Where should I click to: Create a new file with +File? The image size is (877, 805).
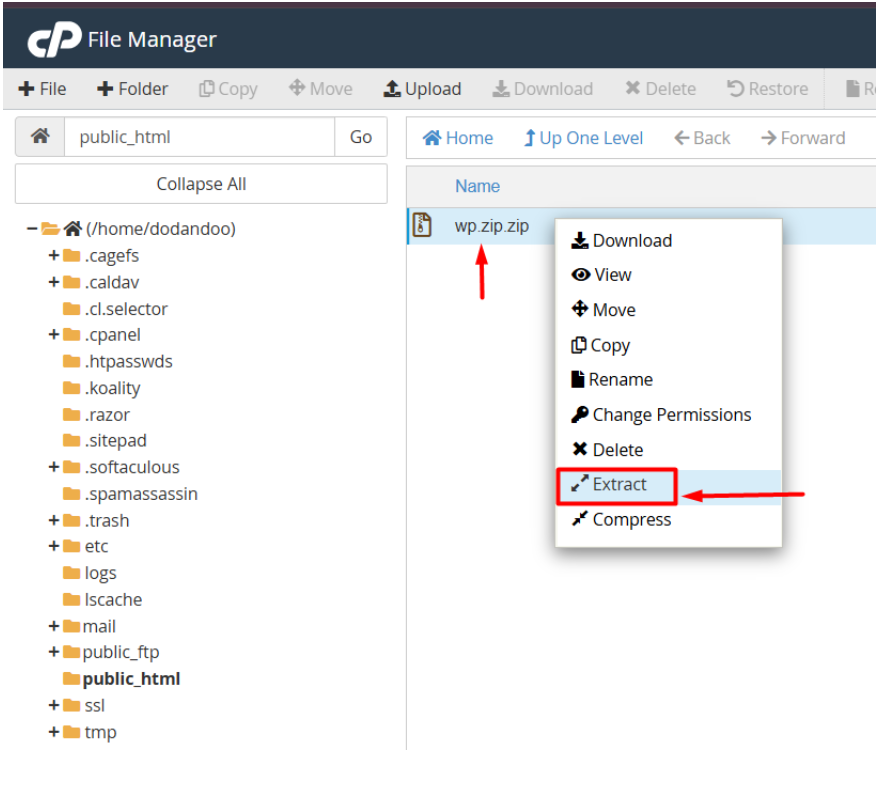42,89
